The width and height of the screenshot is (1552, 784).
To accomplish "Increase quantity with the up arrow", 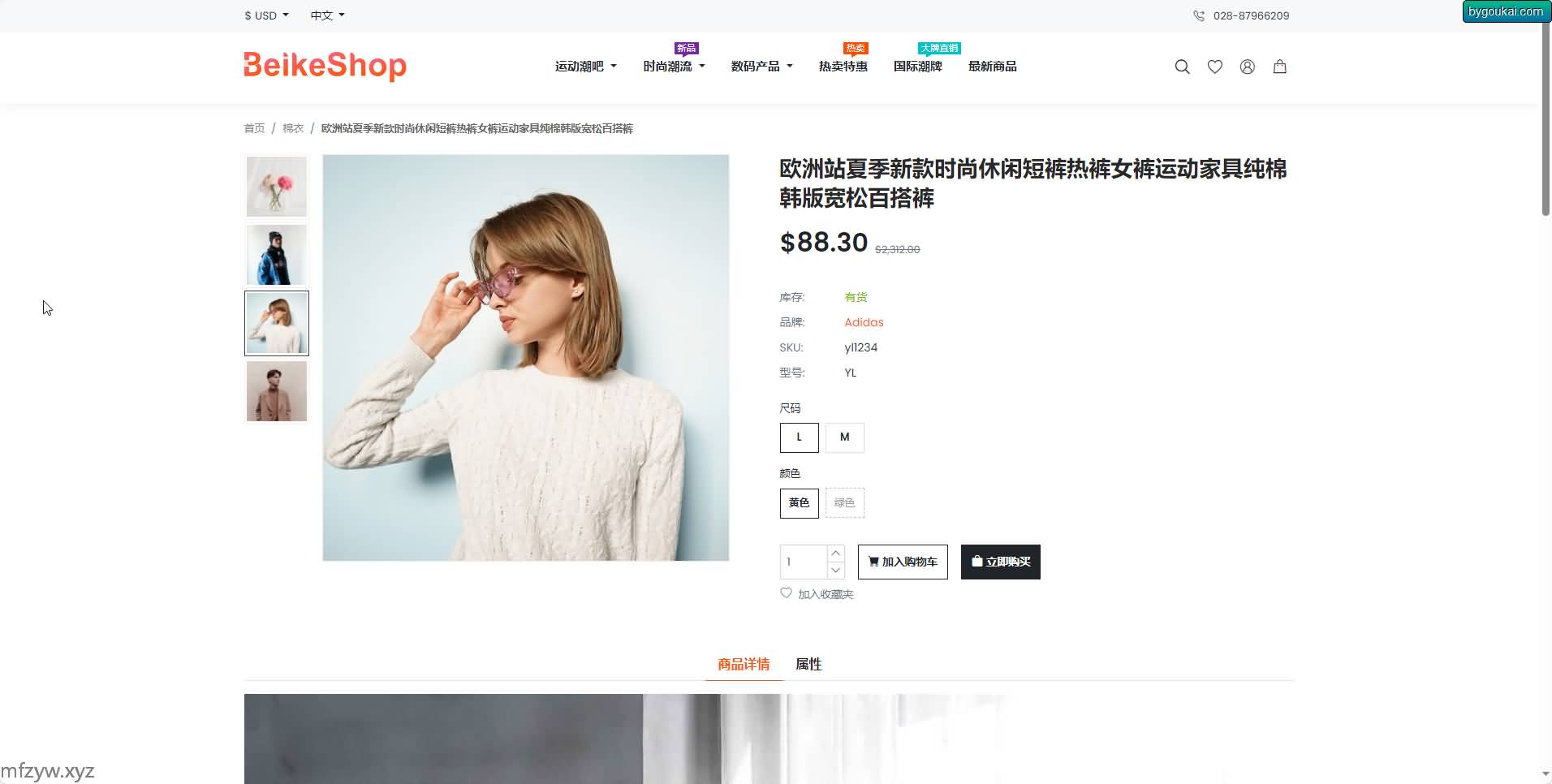I will [835, 553].
